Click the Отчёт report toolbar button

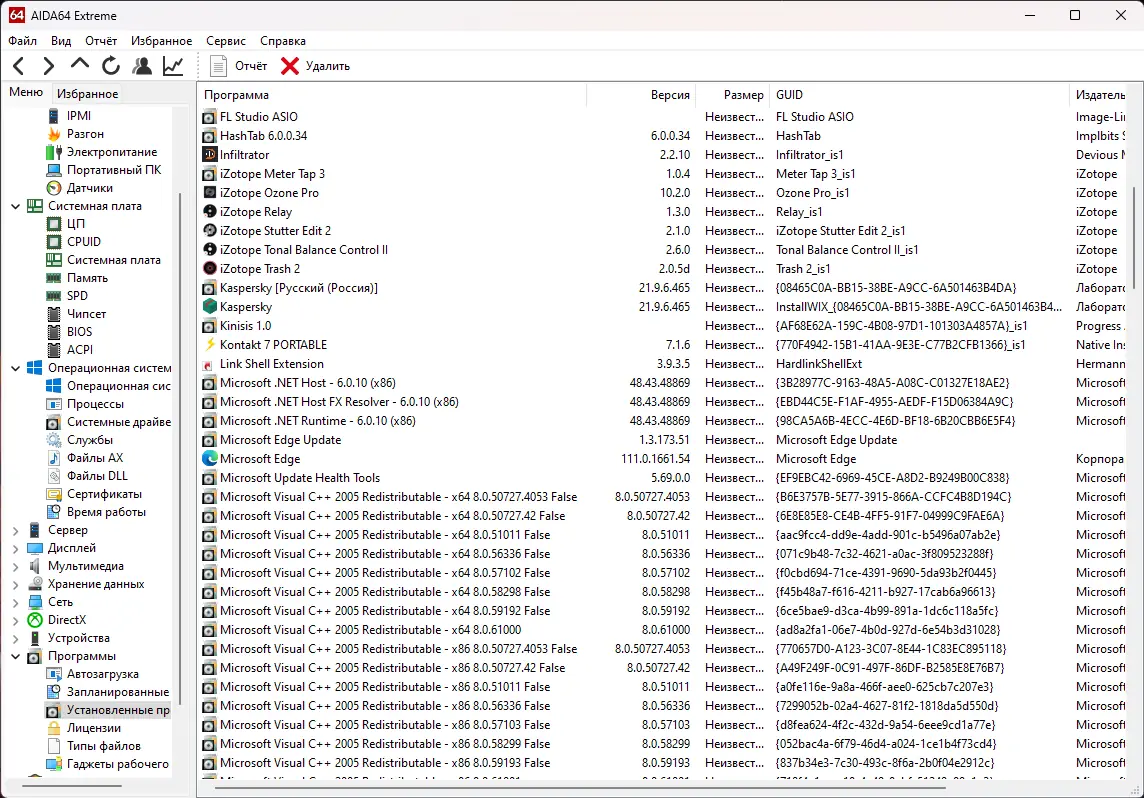pos(238,66)
